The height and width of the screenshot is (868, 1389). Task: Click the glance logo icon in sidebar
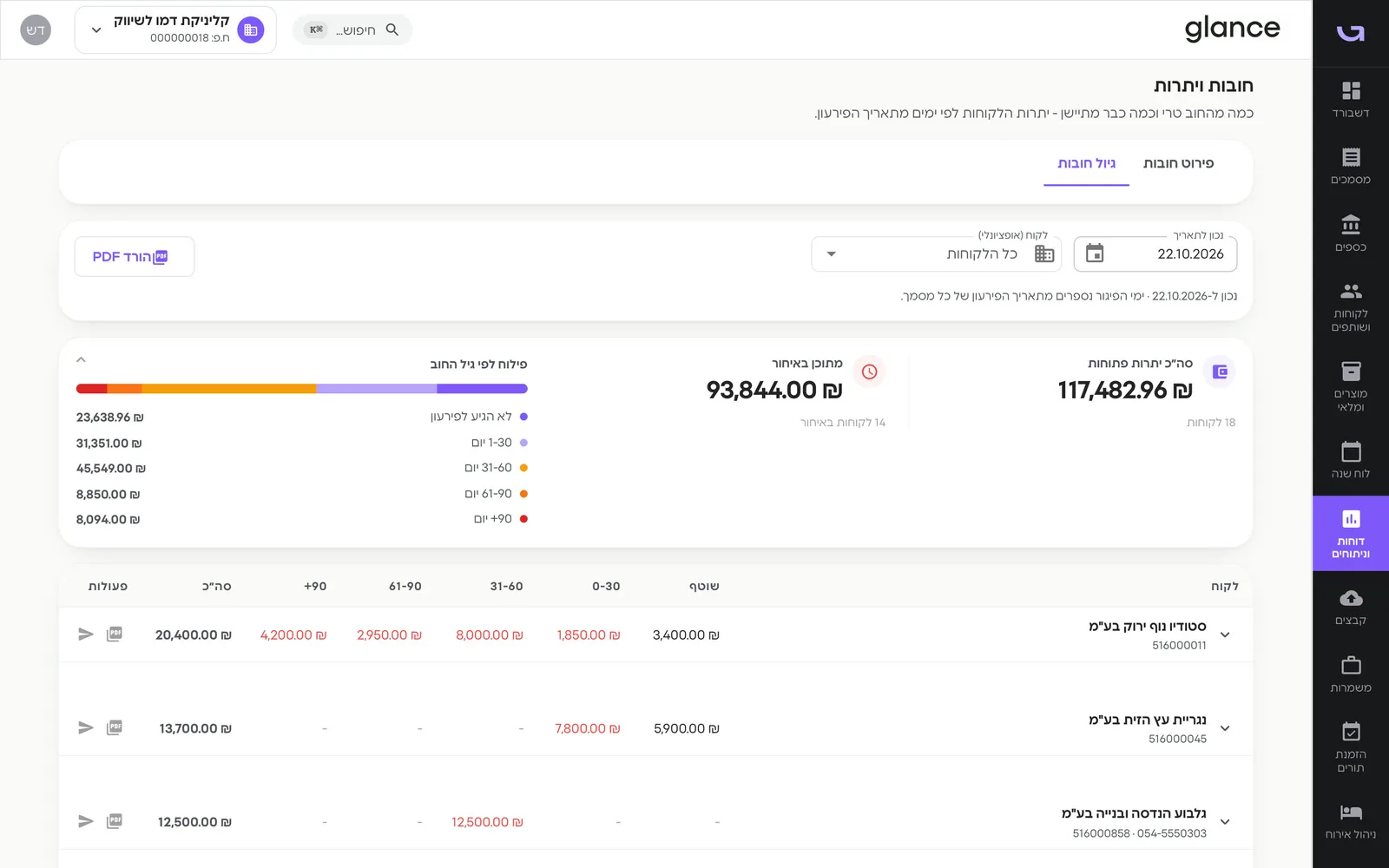(1351, 33)
